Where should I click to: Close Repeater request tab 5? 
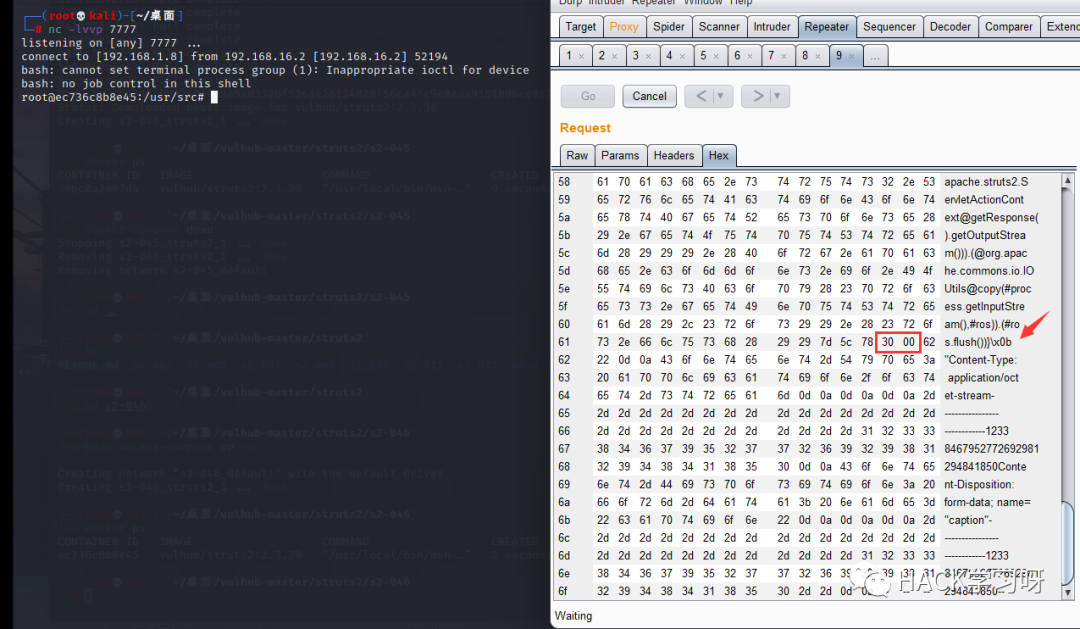716,56
